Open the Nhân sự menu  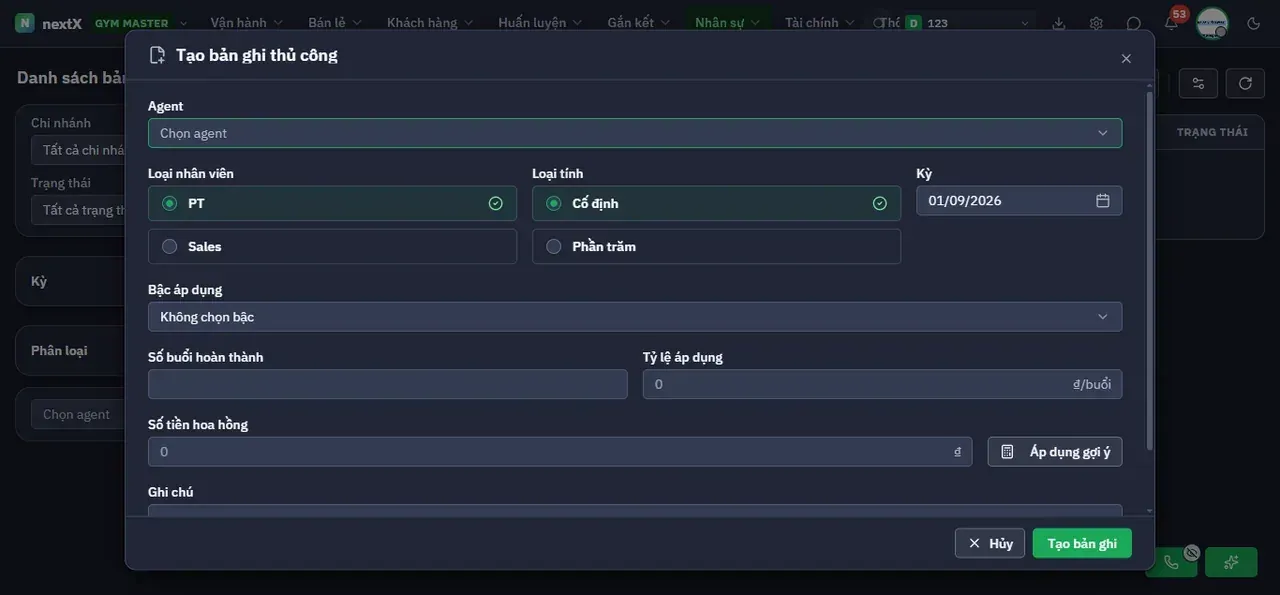727,23
